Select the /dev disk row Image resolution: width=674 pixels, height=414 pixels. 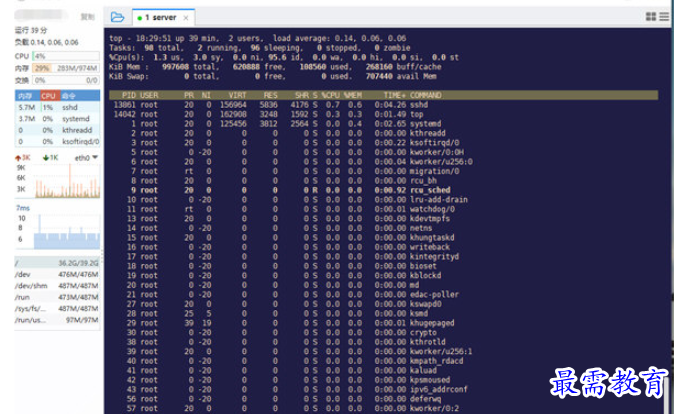(x=58, y=274)
